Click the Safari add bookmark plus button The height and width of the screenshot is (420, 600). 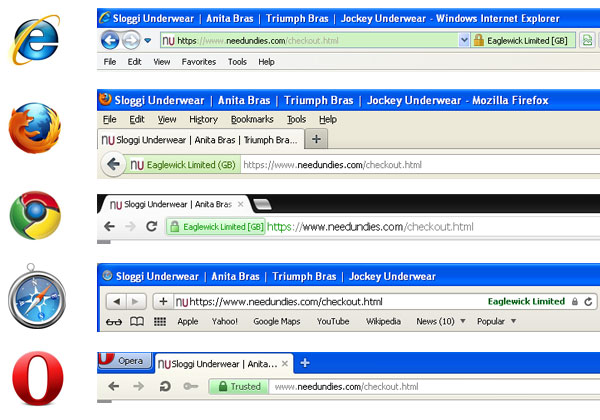point(163,301)
